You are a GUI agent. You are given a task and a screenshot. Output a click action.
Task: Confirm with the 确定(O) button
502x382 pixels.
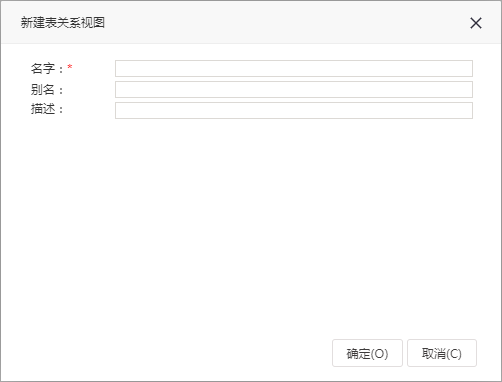[367, 353]
